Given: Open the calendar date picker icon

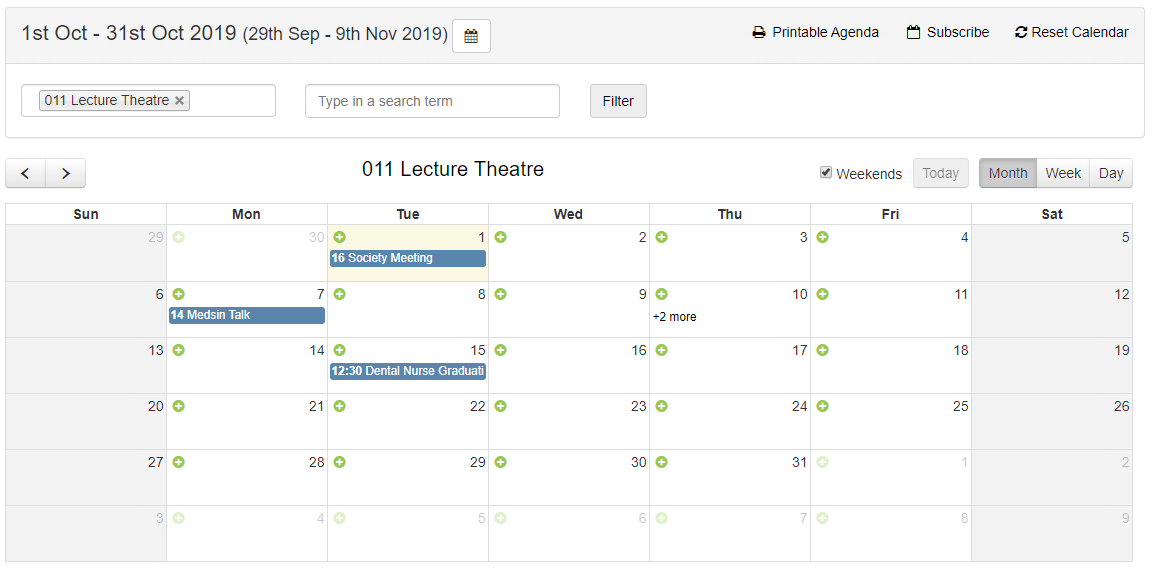Looking at the screenshot, I should (x=471, y=36).
